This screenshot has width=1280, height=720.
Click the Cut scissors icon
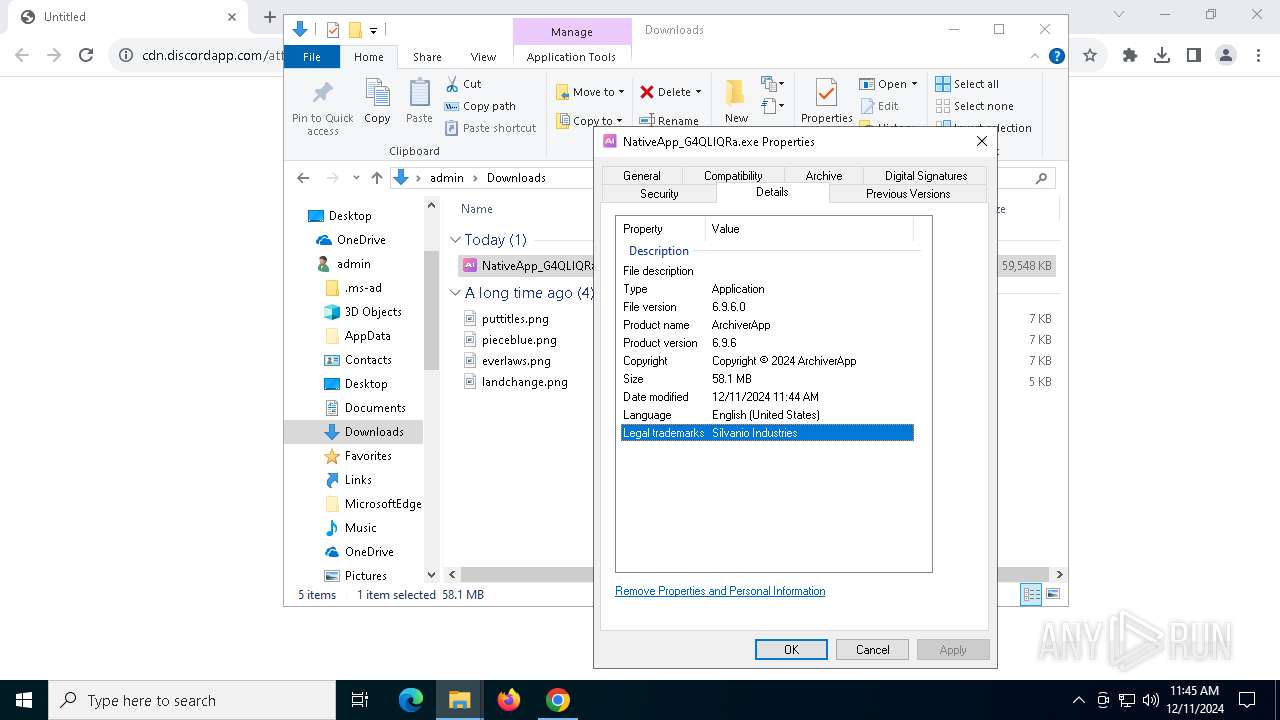click(452, 84)
